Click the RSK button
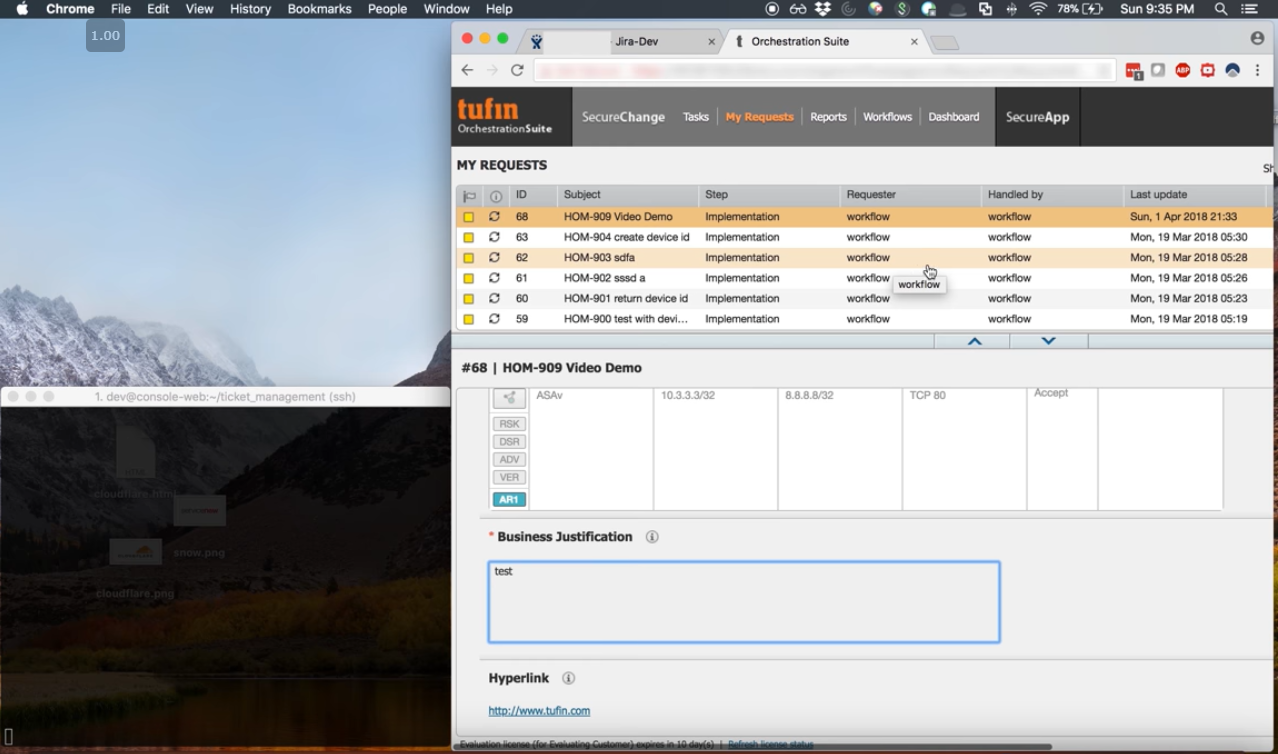This screenshot has width=1278, height=754. [x=509, y=424]
